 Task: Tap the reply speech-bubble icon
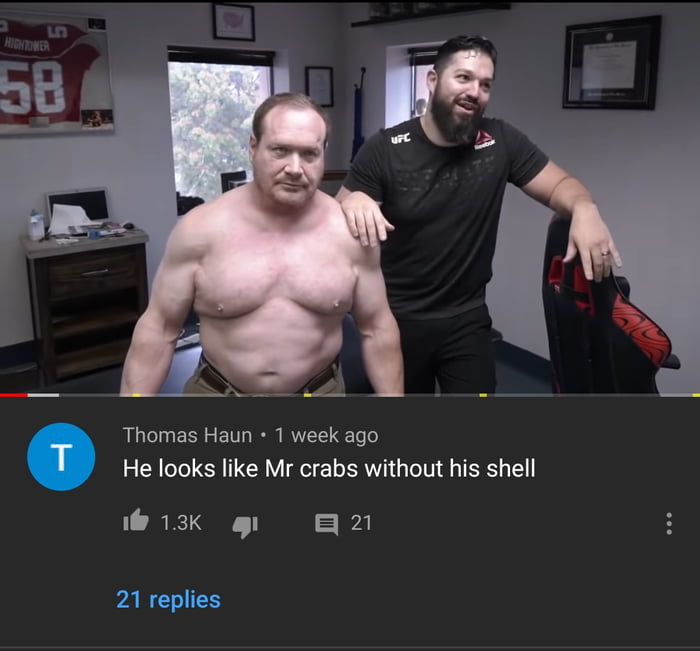(x=326, y=524)
